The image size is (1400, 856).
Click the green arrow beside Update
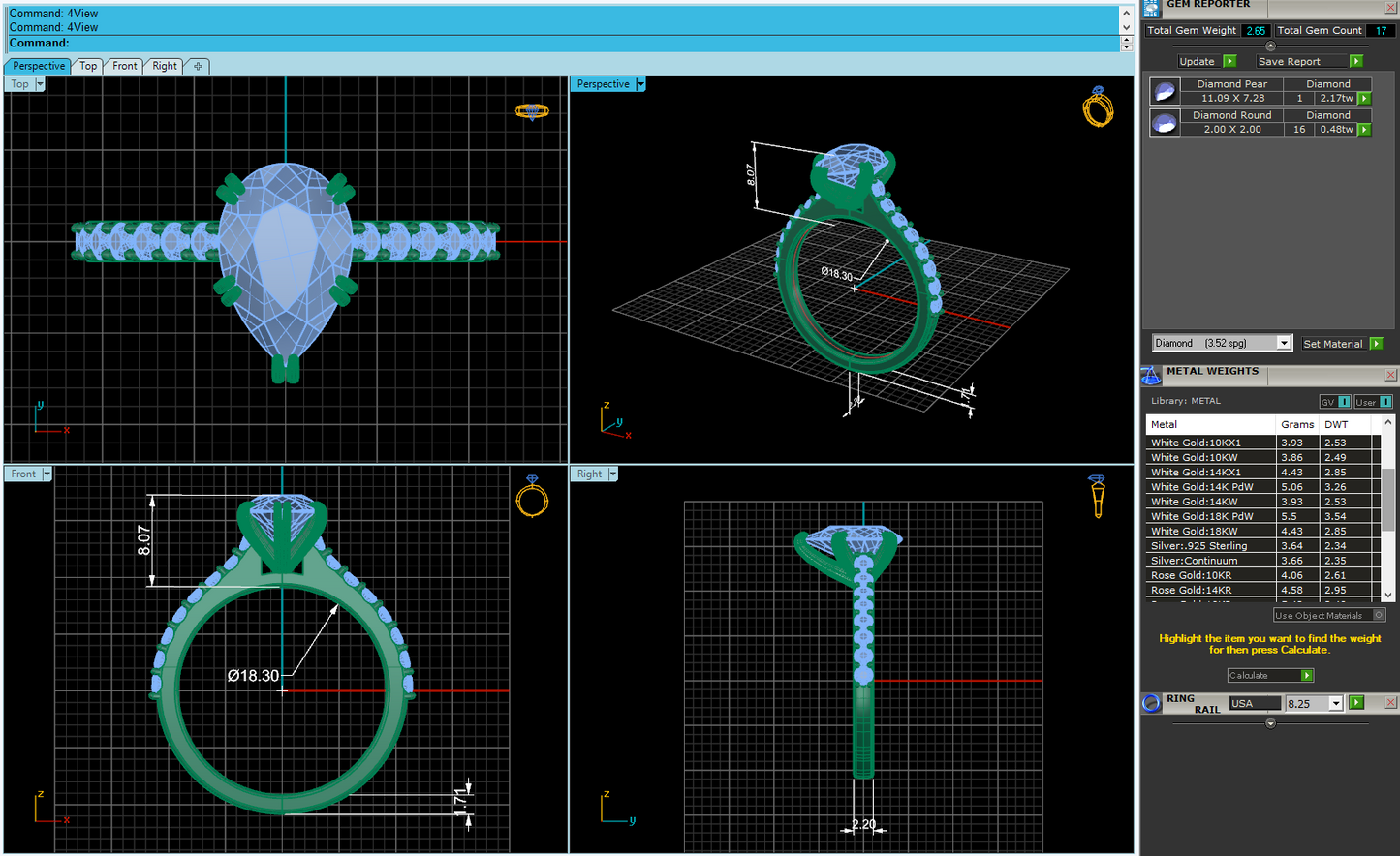(x=1229, y=61)
